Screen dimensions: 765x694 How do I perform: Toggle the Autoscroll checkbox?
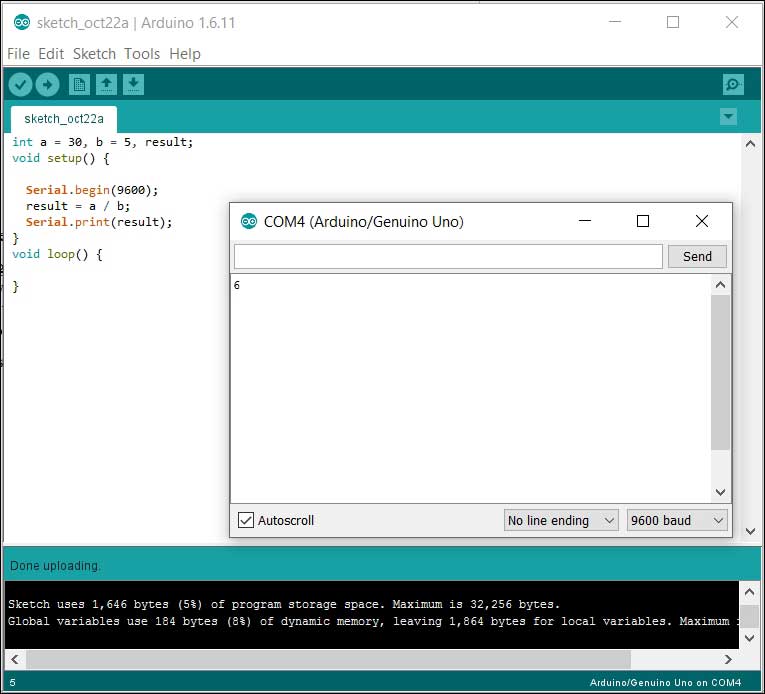tap(246, 520)
